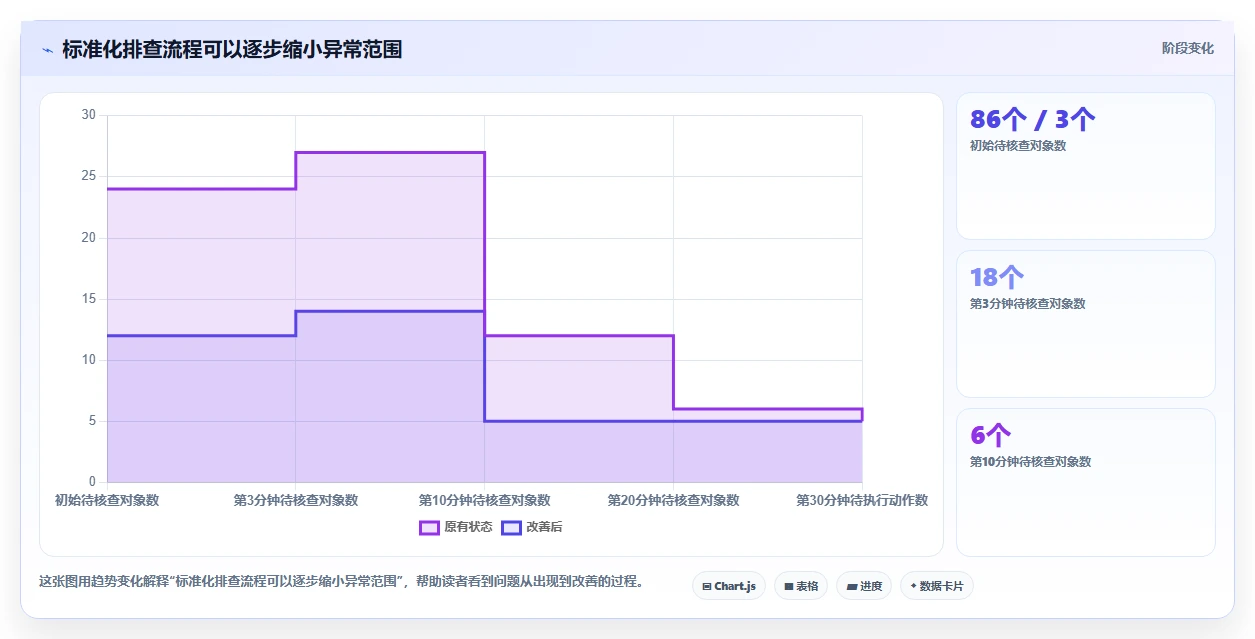Click the 进度 tag

(x=864, y=586)
